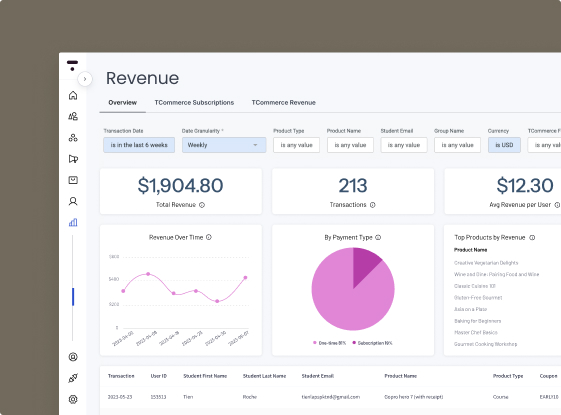Viewport: 561px width, 415px height.
Task: Open the bar chart analytics sidebar icon
Action: pos(73,223)
